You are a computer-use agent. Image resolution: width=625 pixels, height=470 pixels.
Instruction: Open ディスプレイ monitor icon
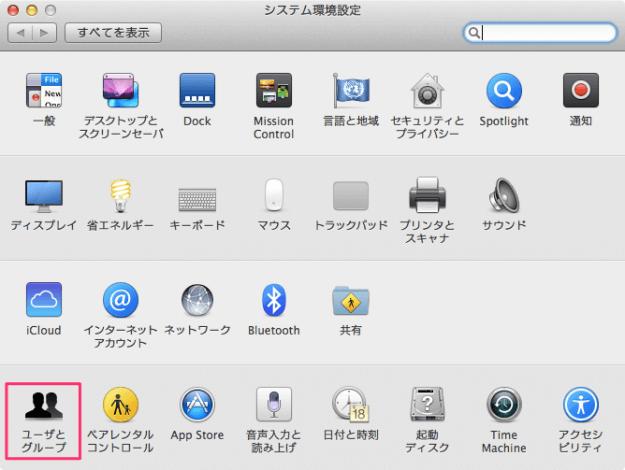click(x=44, y=196)
